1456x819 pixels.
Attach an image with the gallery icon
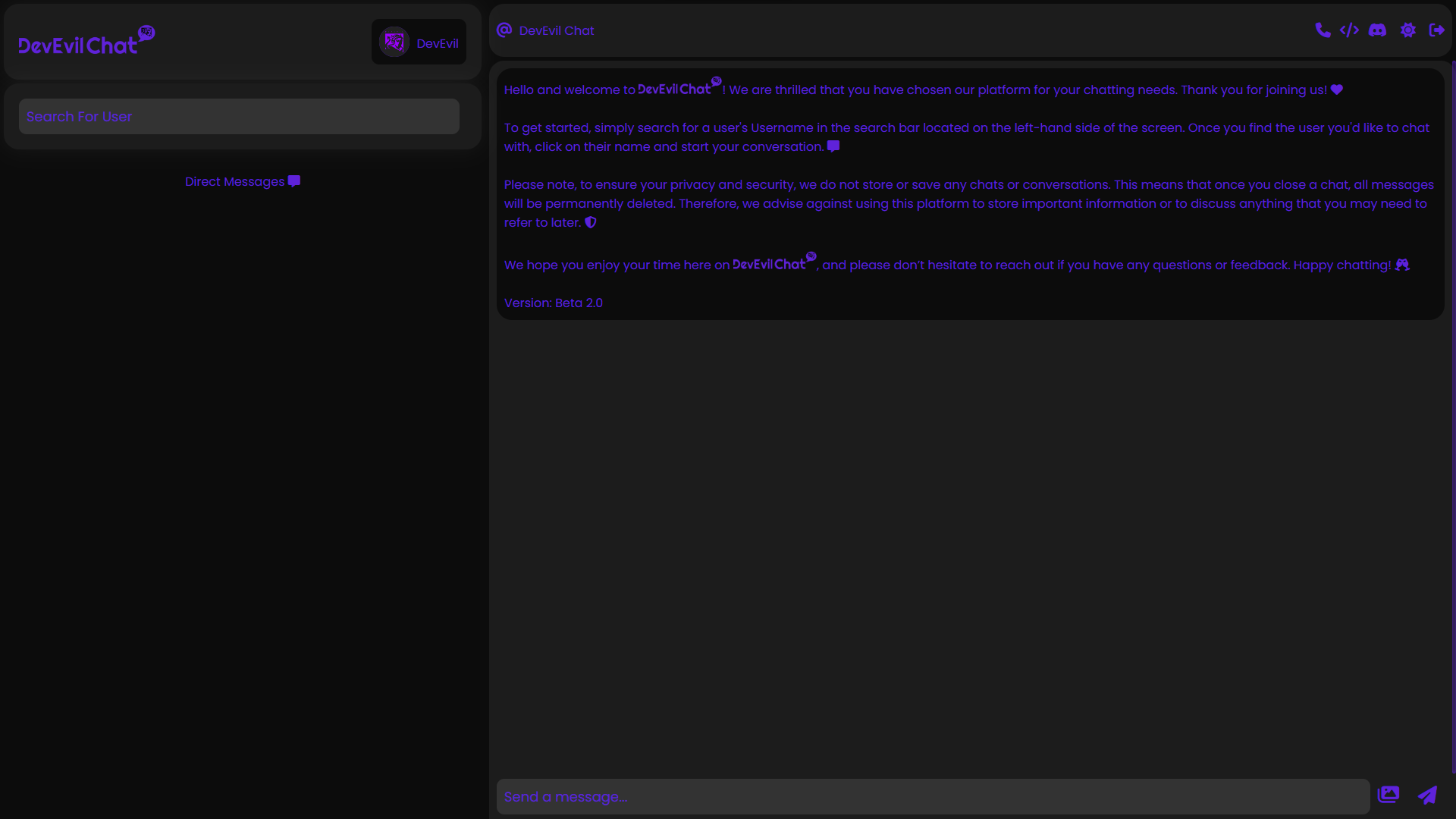[x=1390, y=794]
